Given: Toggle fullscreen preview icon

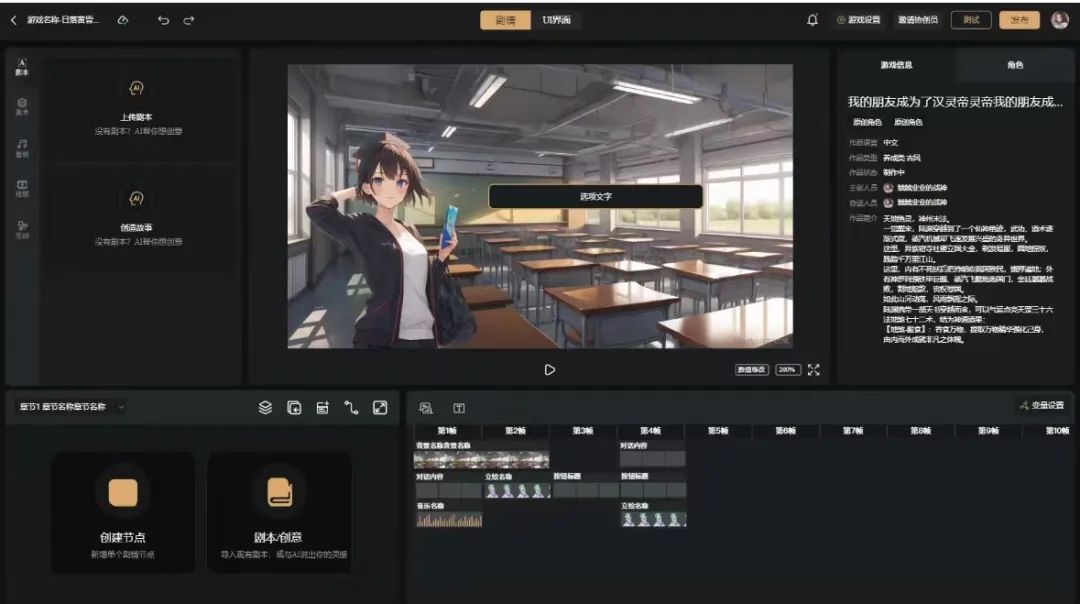Looking at the screenshot, I should [813, 370].
